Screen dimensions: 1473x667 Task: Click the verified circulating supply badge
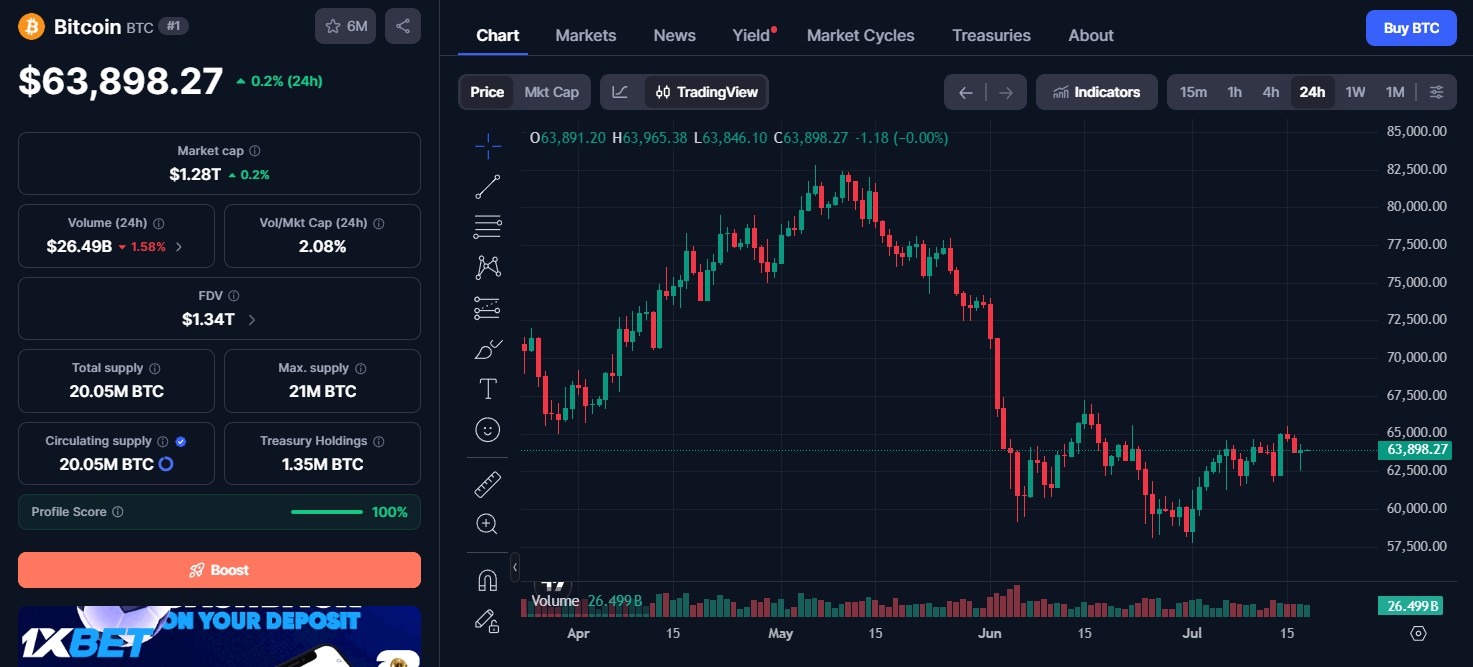181,441
